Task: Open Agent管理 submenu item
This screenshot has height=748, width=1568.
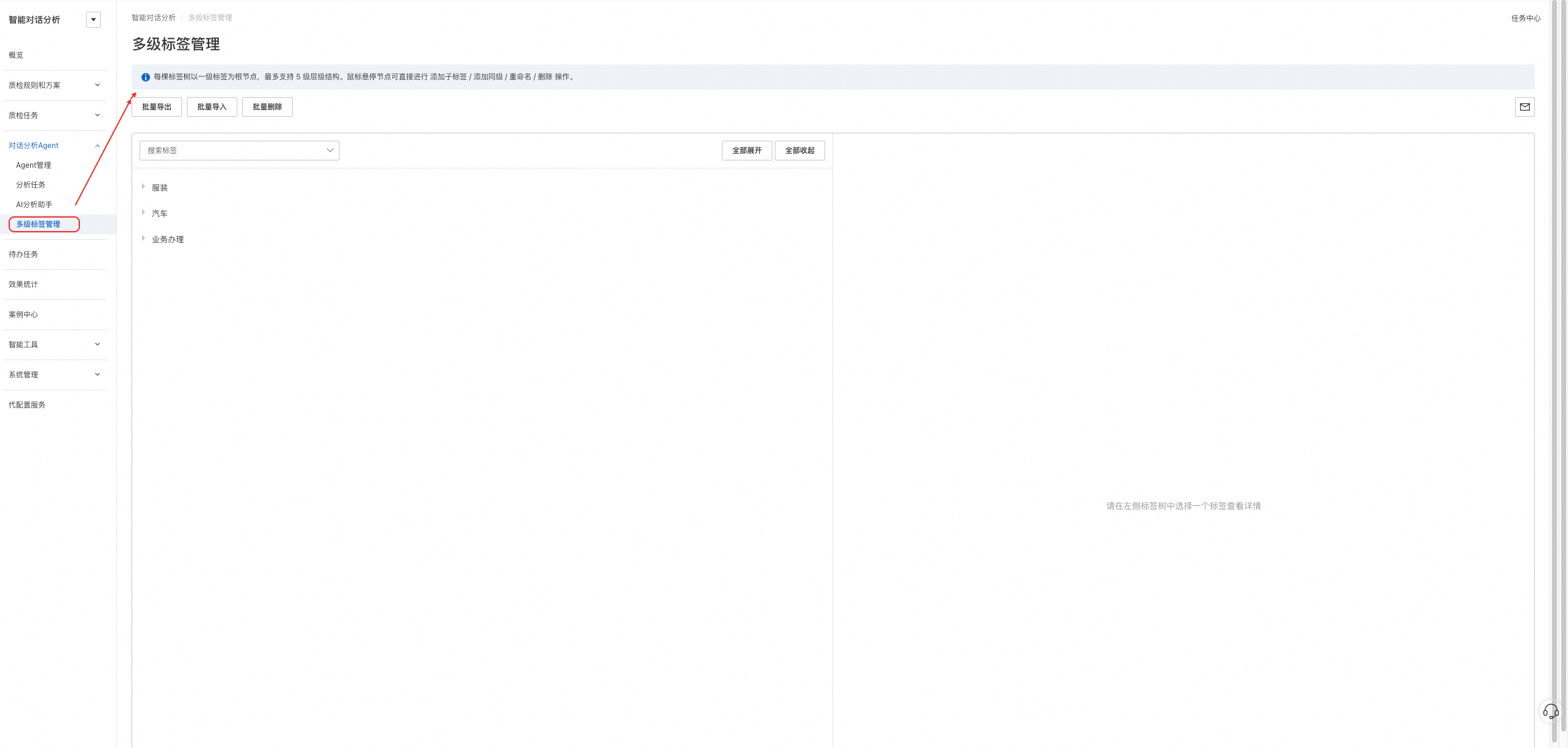Action: pos(34,165)
